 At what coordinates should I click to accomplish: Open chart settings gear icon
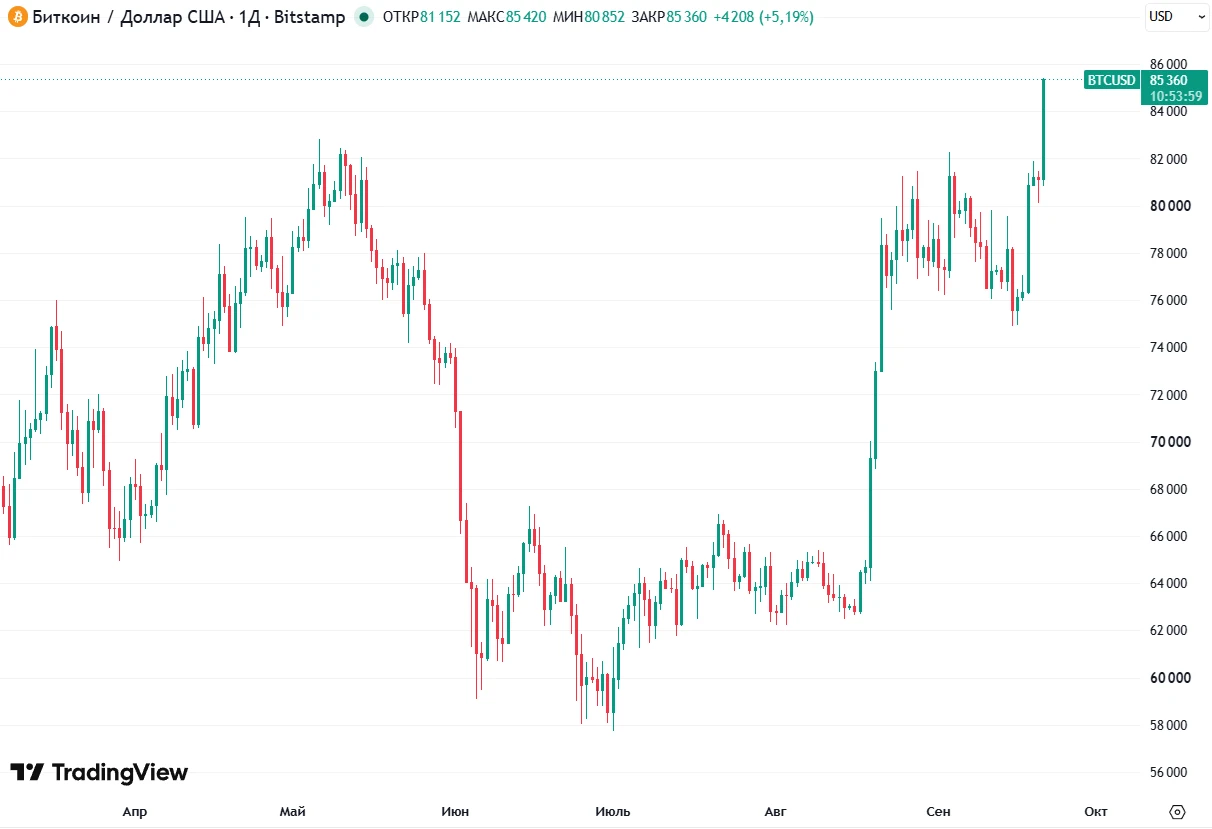point(1177,811)
